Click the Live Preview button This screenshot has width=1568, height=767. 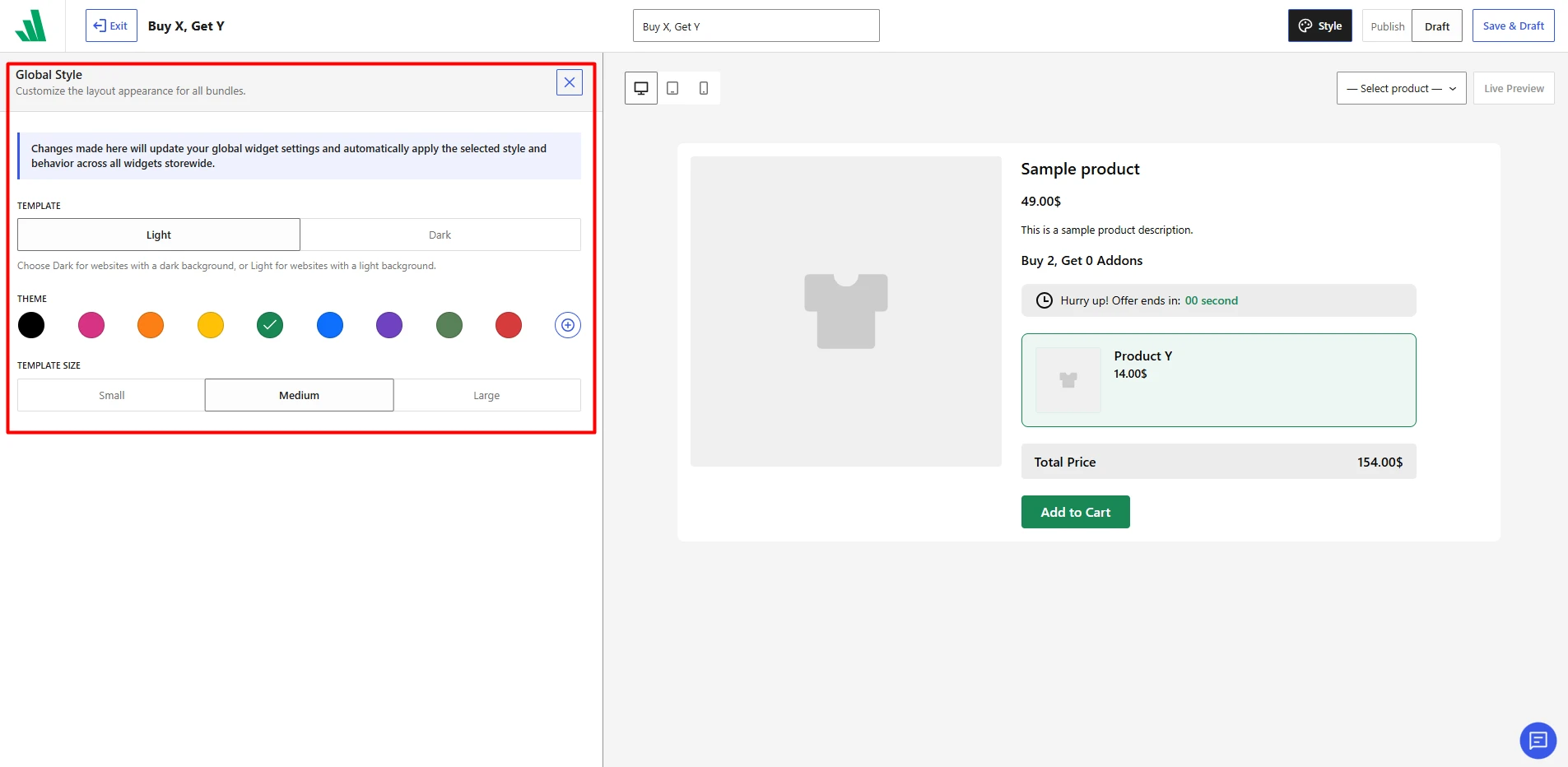1514,88
